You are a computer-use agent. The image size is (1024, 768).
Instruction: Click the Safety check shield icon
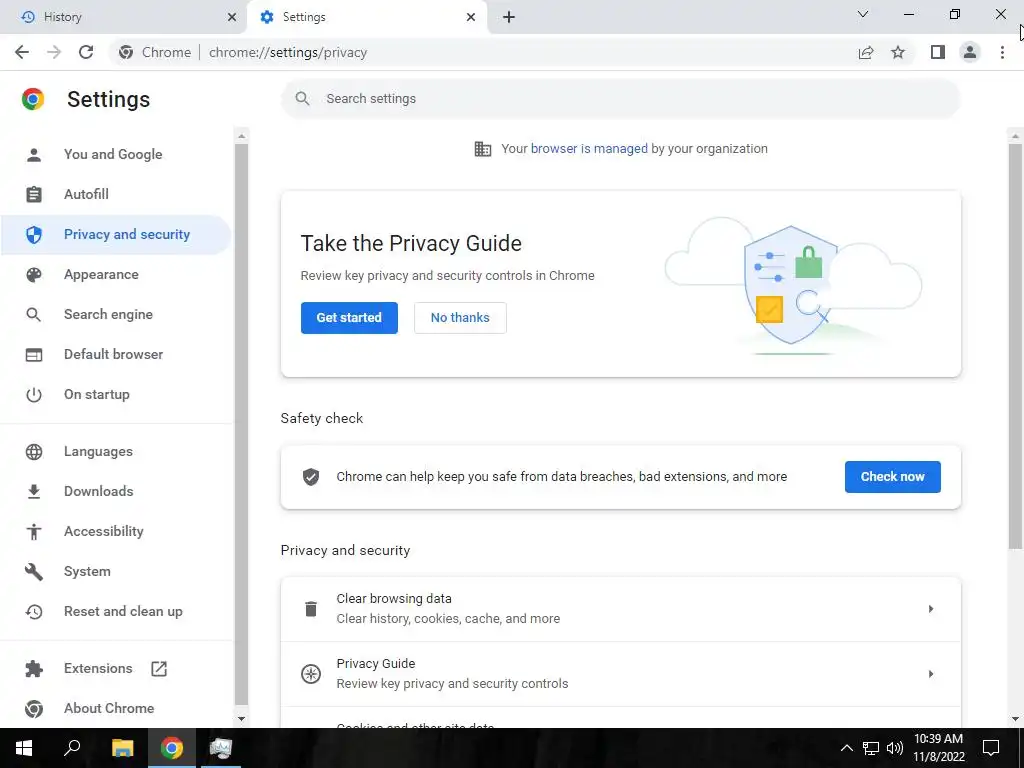311,477
